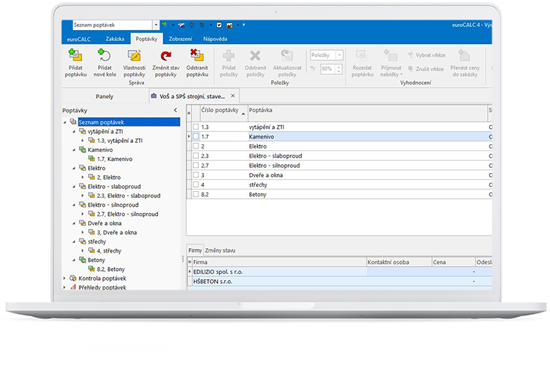Select the EDILIZIO spol. s r.o. row

pyautogui.click(x=340, y=272)
